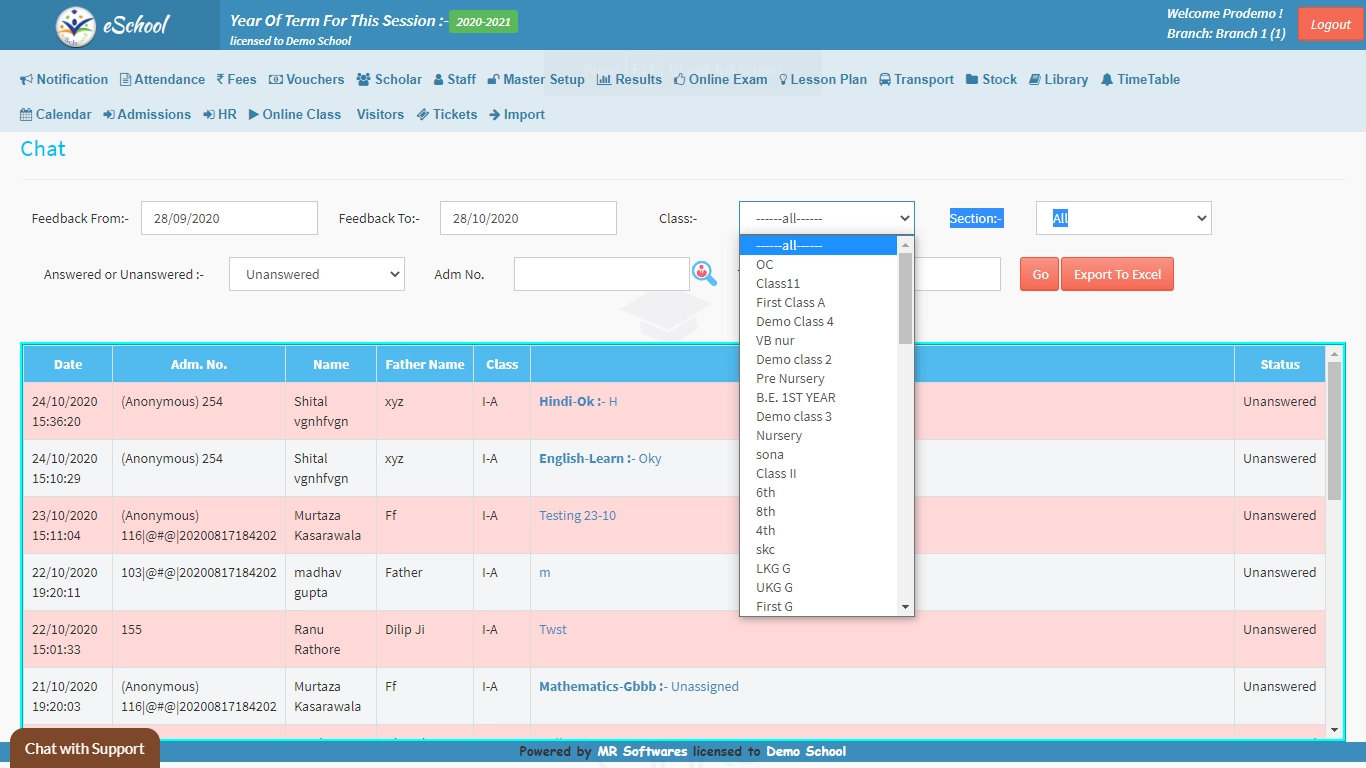Screen dimensions: 1366x768
Task: Click Export To Excel button
Action: point(1117,275)
